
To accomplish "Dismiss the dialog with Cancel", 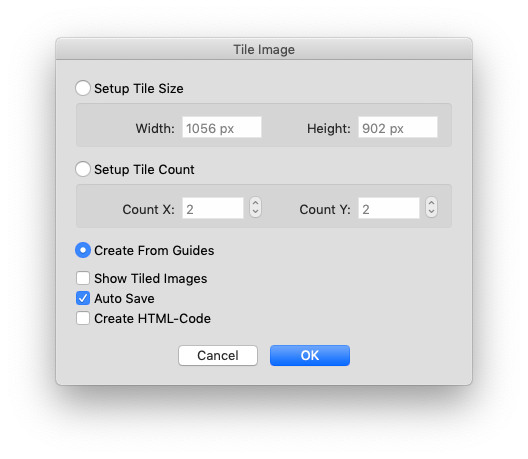I will pos(218,356).
